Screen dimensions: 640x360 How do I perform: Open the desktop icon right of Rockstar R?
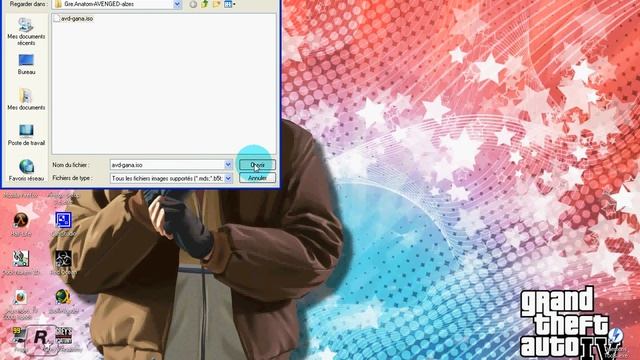pyautogui.click(x=64, y=336)
